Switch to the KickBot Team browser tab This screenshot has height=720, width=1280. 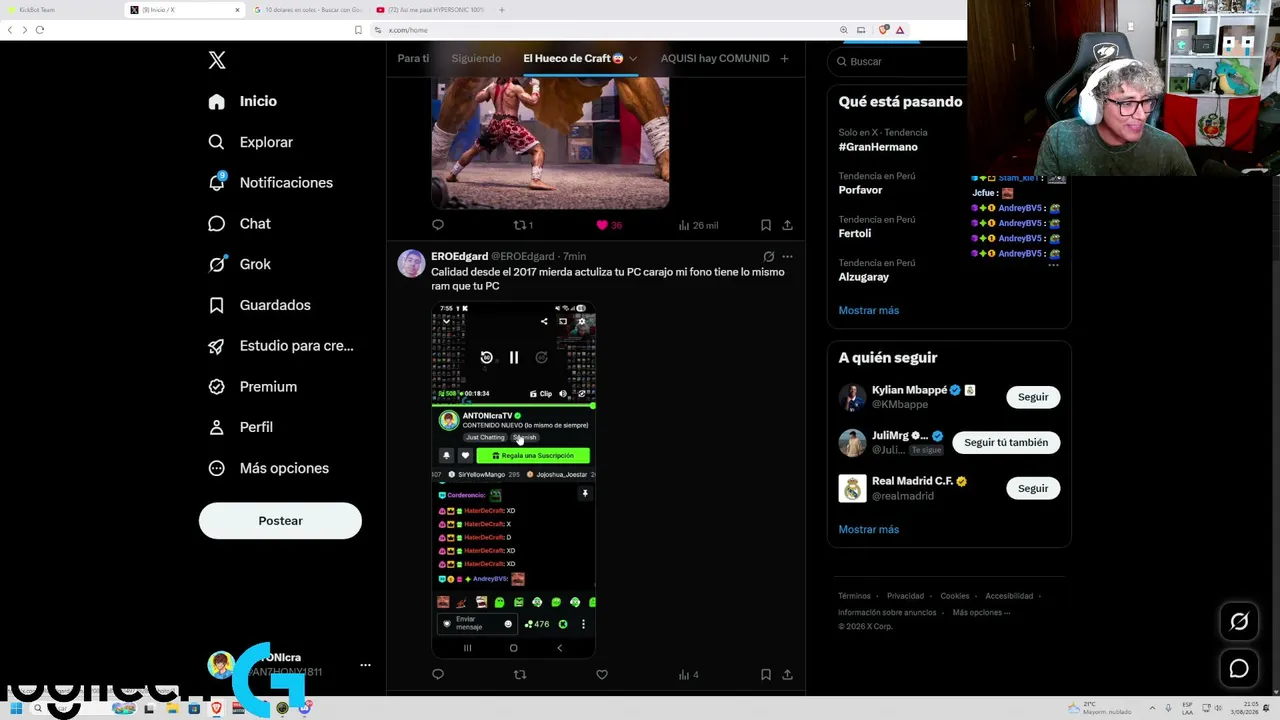62,10
